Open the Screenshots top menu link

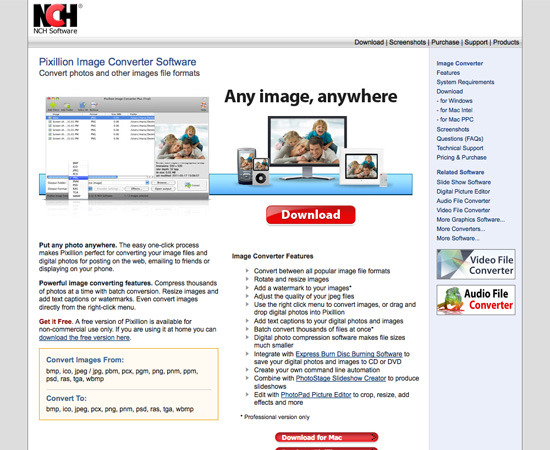tap(408, 42)
